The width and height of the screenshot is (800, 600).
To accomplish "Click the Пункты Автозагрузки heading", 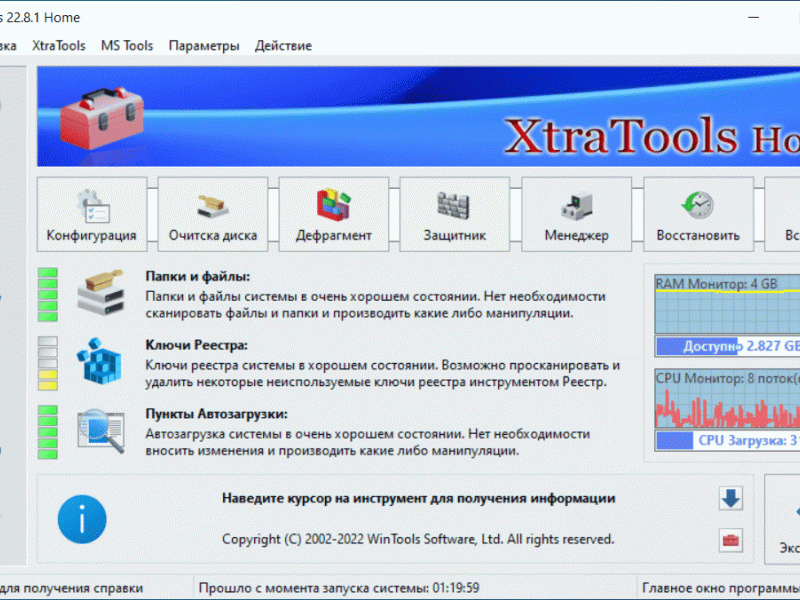I will pos(216,414).
